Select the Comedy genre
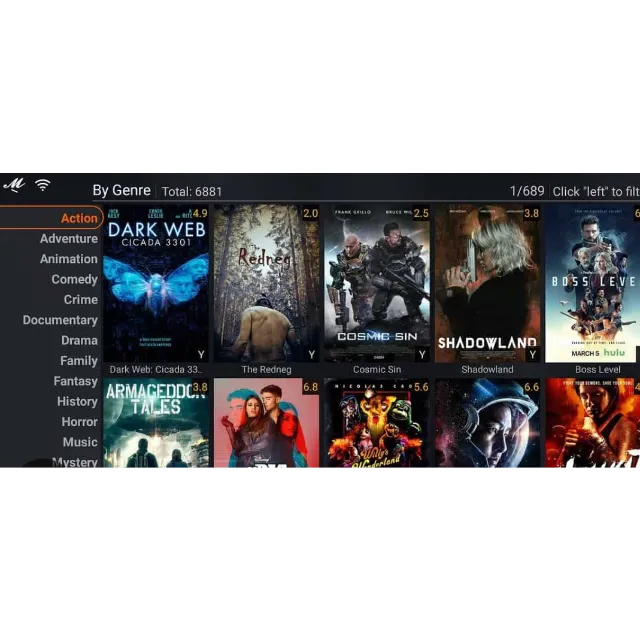640x640 pixels. (75, 279)
